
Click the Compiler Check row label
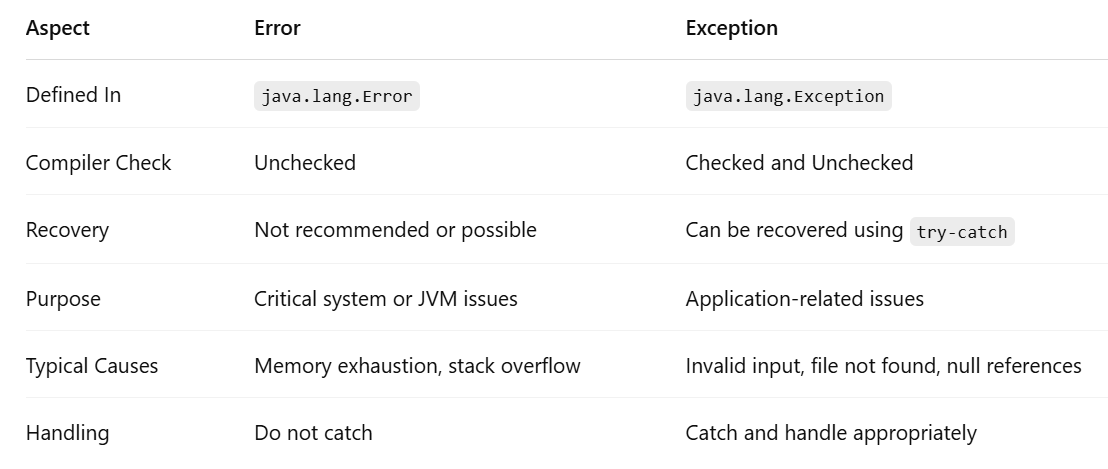[98, 163]
